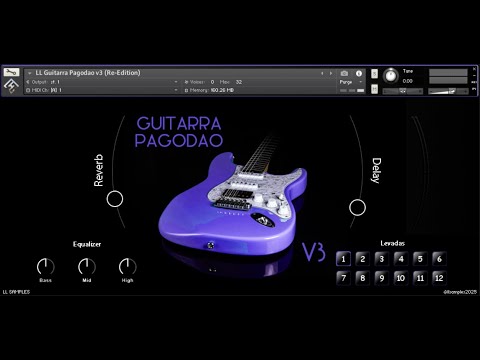
Task: Click the 'Reverb' label
Action: click(99, 170)
